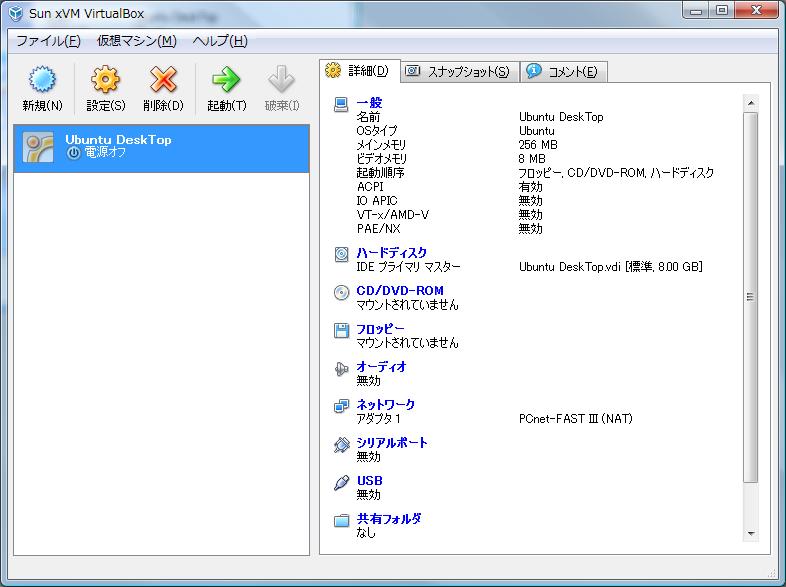Viewport: 786px width, 587px height.
Task: Click the ハードディスク section disk icon
Action: (x=341, y=254)
